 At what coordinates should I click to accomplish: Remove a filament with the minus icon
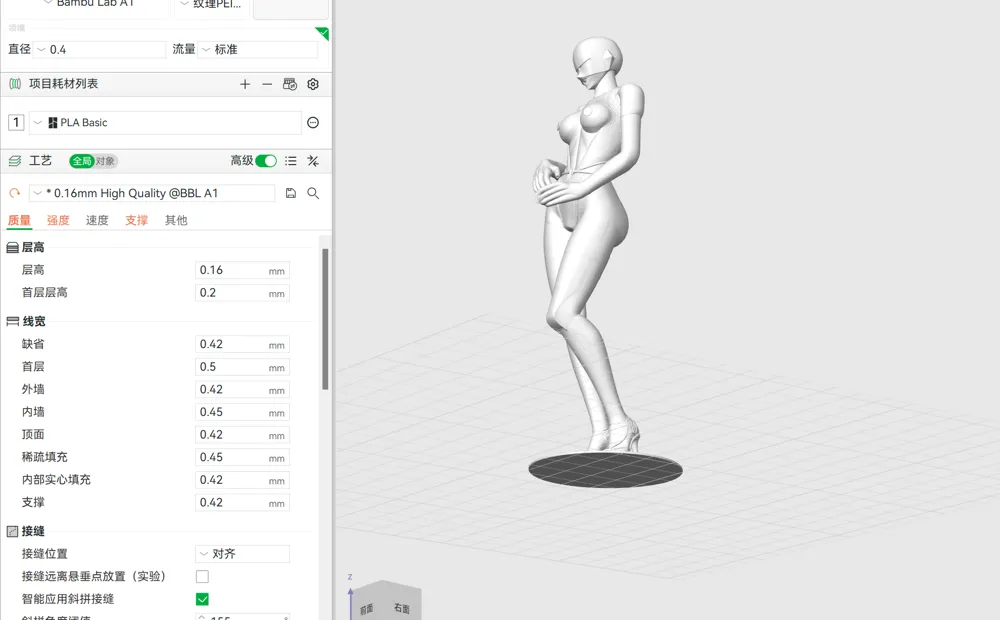[x=267, y=84]
